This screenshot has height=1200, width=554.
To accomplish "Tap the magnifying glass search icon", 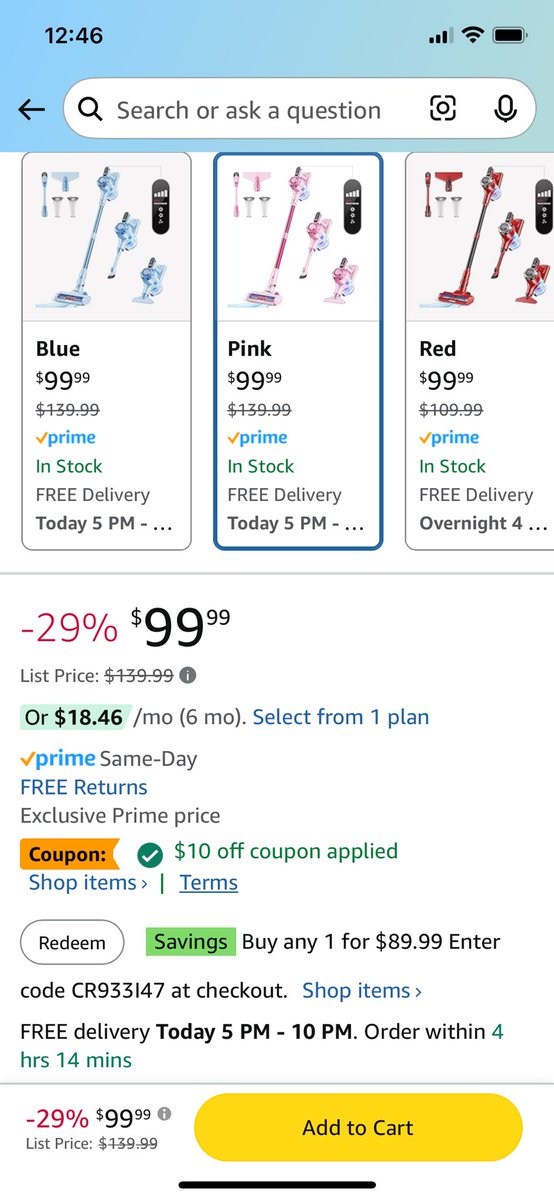I will tap(90, 110).
